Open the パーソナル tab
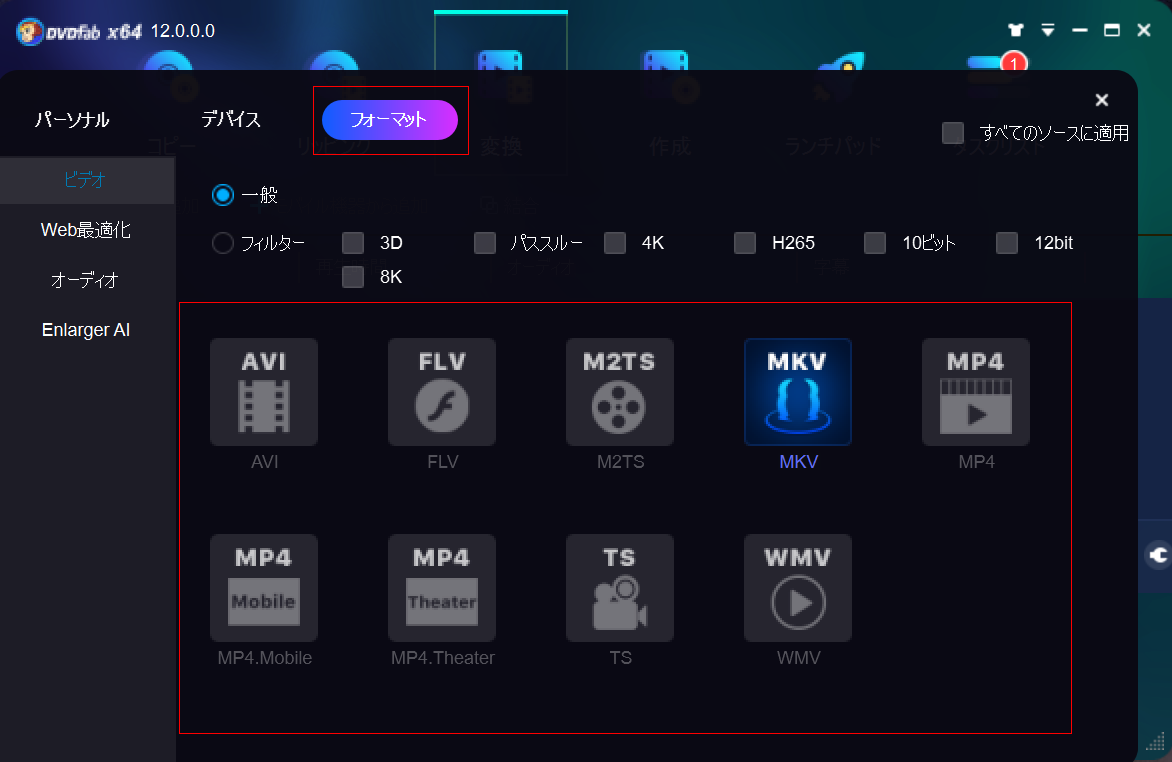Viewport: 1172px width, 762px height. click(x=72, y=120)
